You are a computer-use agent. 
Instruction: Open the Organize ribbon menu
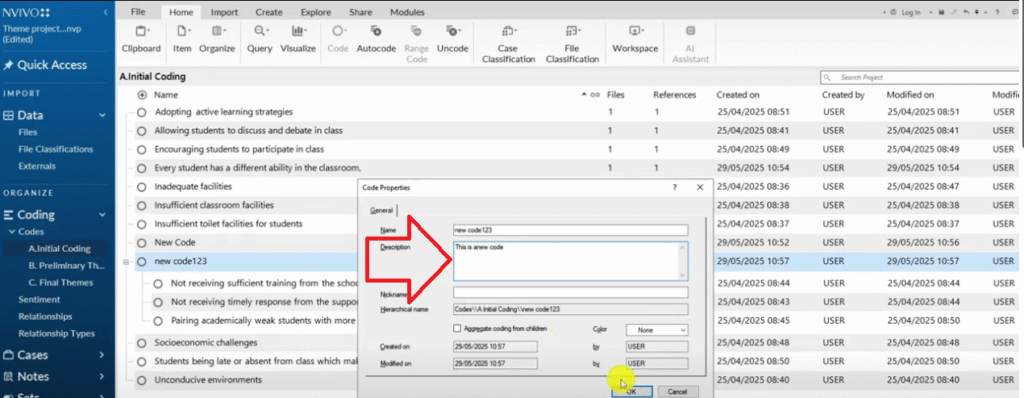217,39
